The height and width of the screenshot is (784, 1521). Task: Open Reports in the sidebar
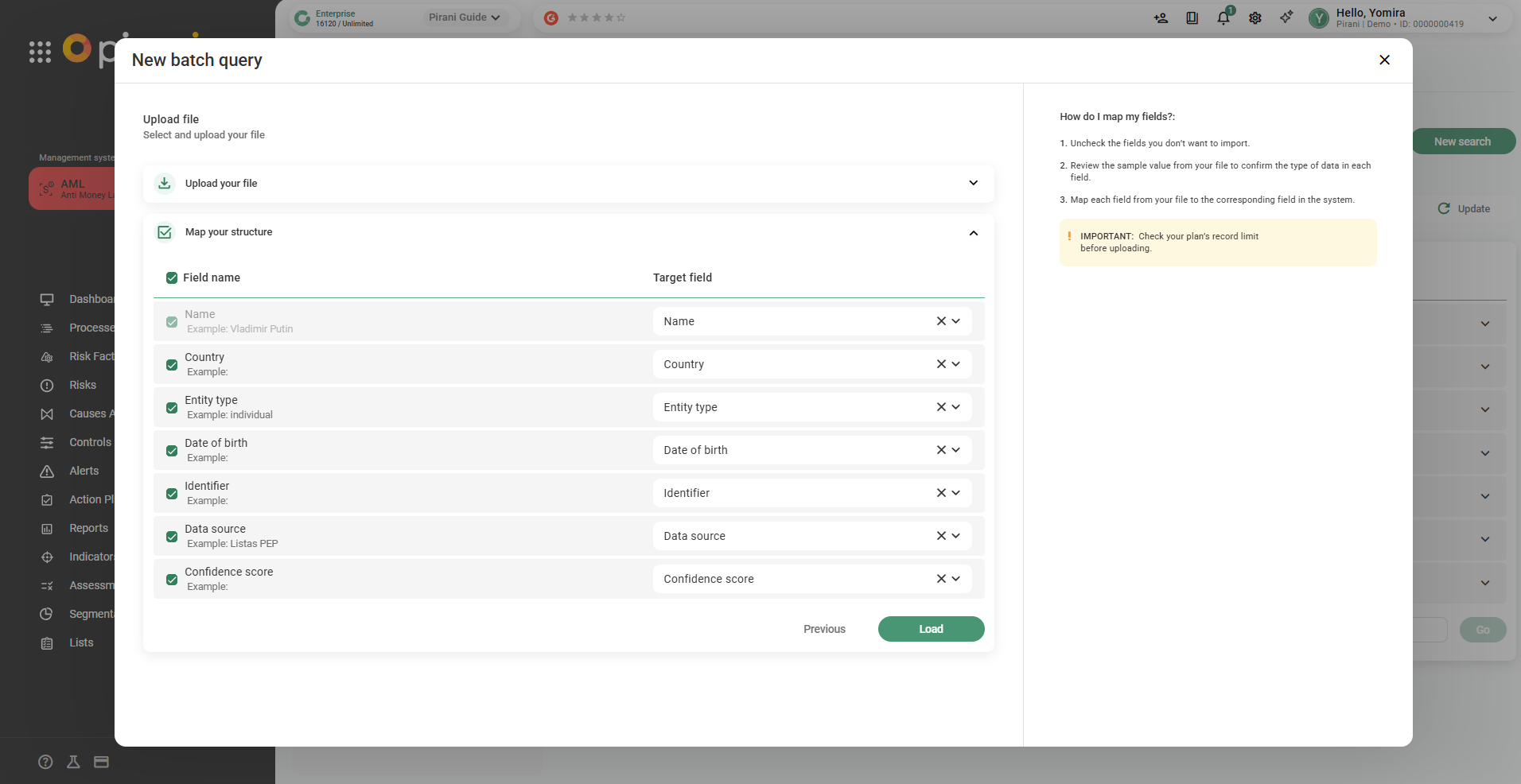click(88, 528)
